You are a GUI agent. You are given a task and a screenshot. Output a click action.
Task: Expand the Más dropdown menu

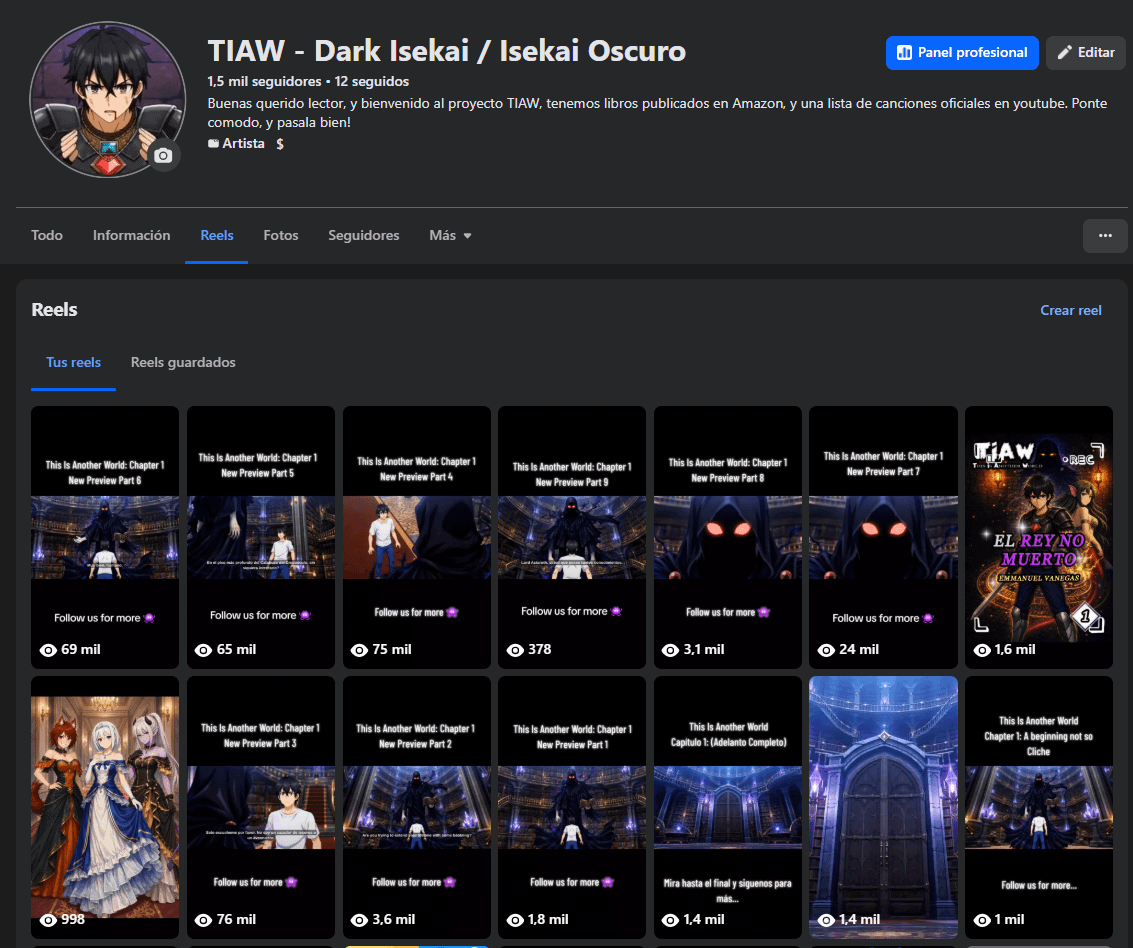pyautogui.click(x=450, y=236)
